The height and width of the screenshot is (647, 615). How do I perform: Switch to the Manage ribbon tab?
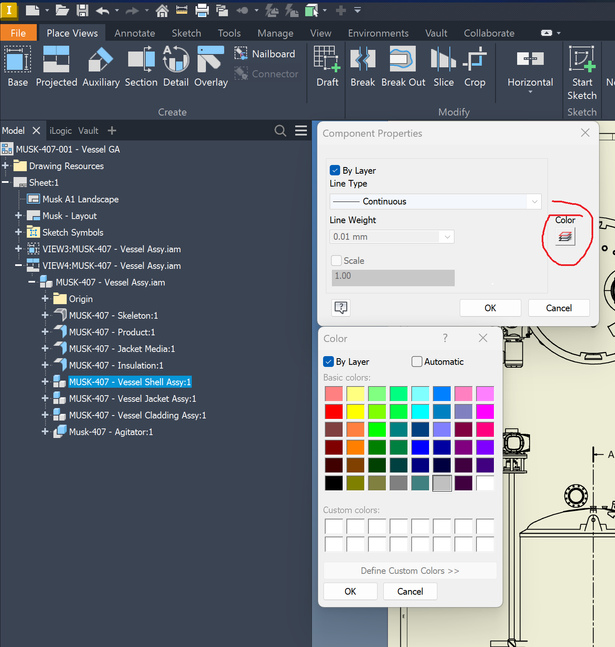(275, 33)
